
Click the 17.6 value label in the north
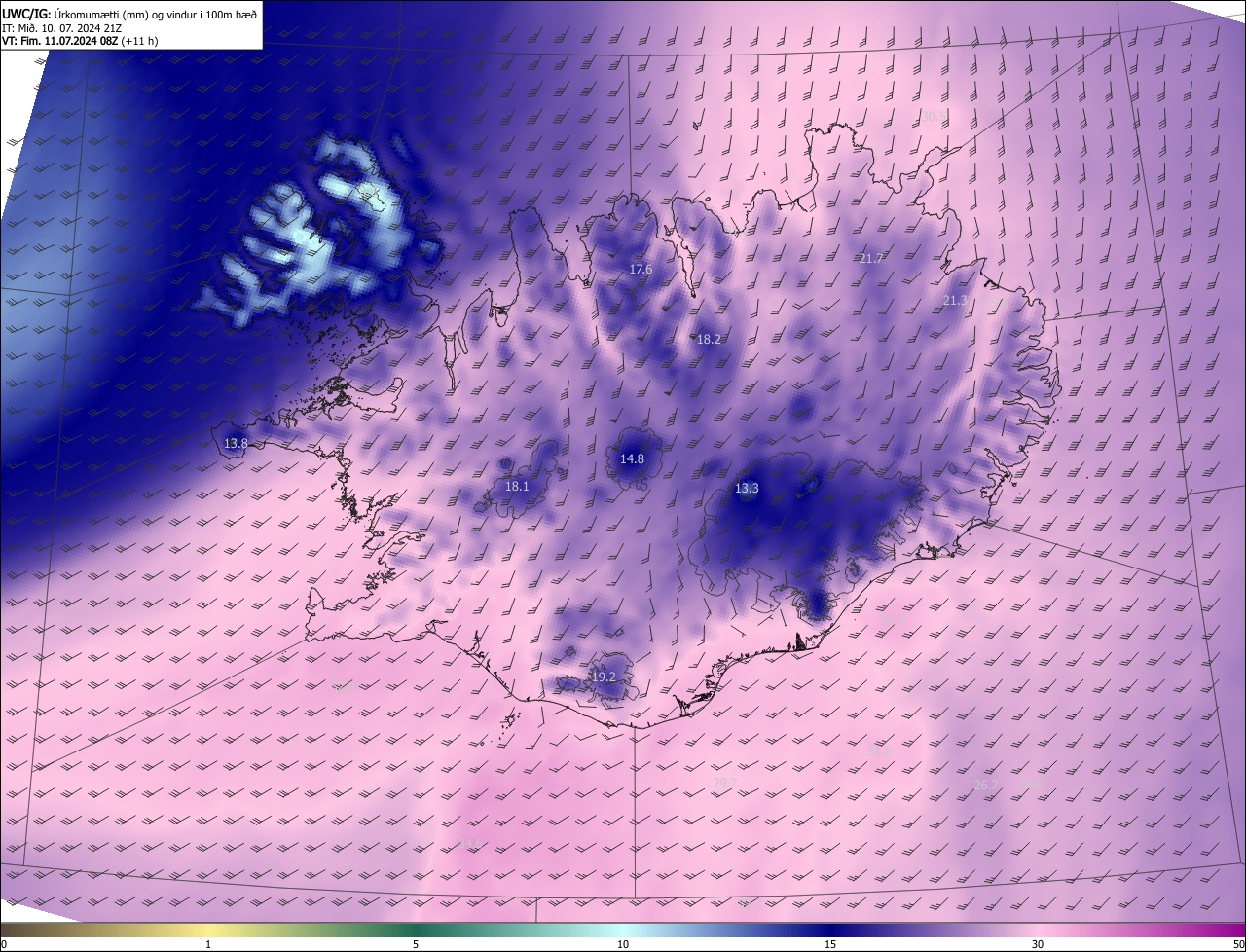point(641,270)
